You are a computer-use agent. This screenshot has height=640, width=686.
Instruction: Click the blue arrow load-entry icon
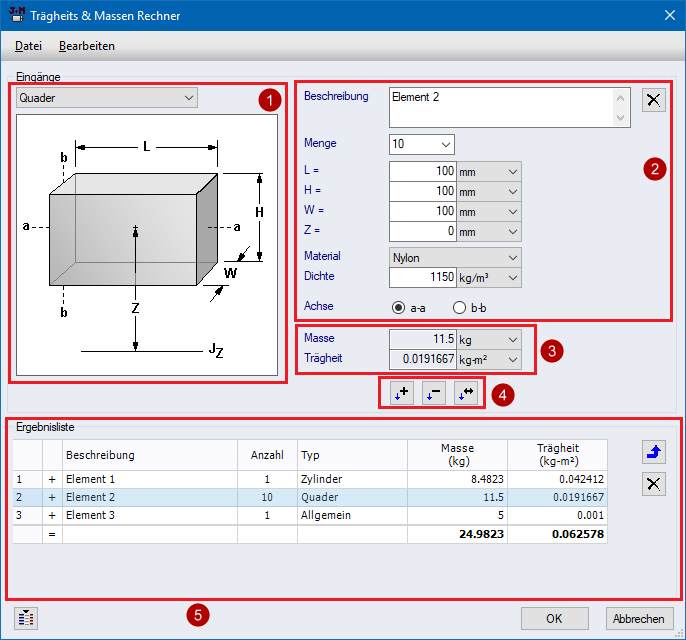pos(653,453)
